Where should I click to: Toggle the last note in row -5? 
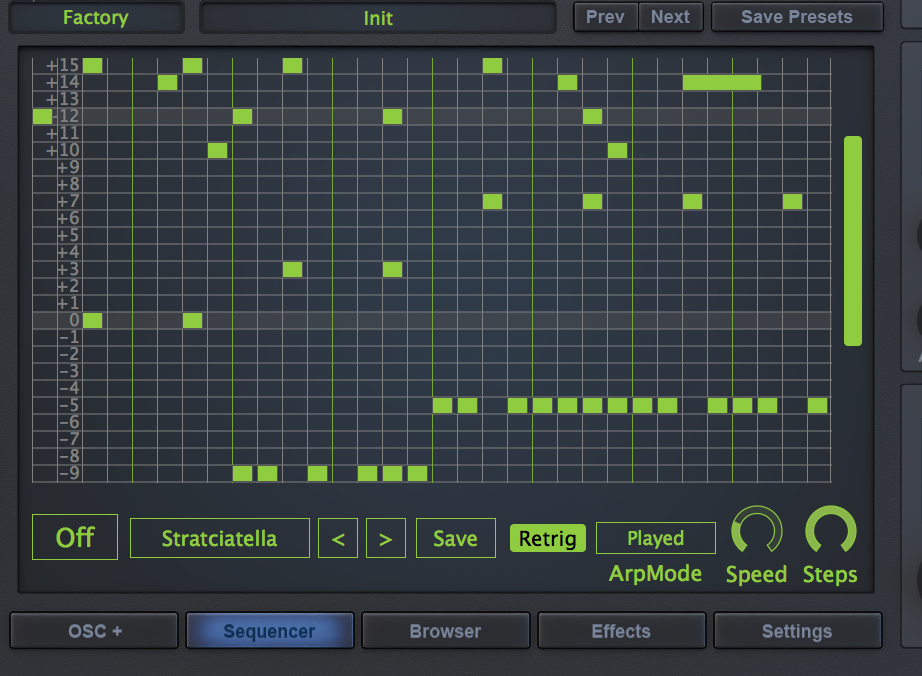[817, 405]
